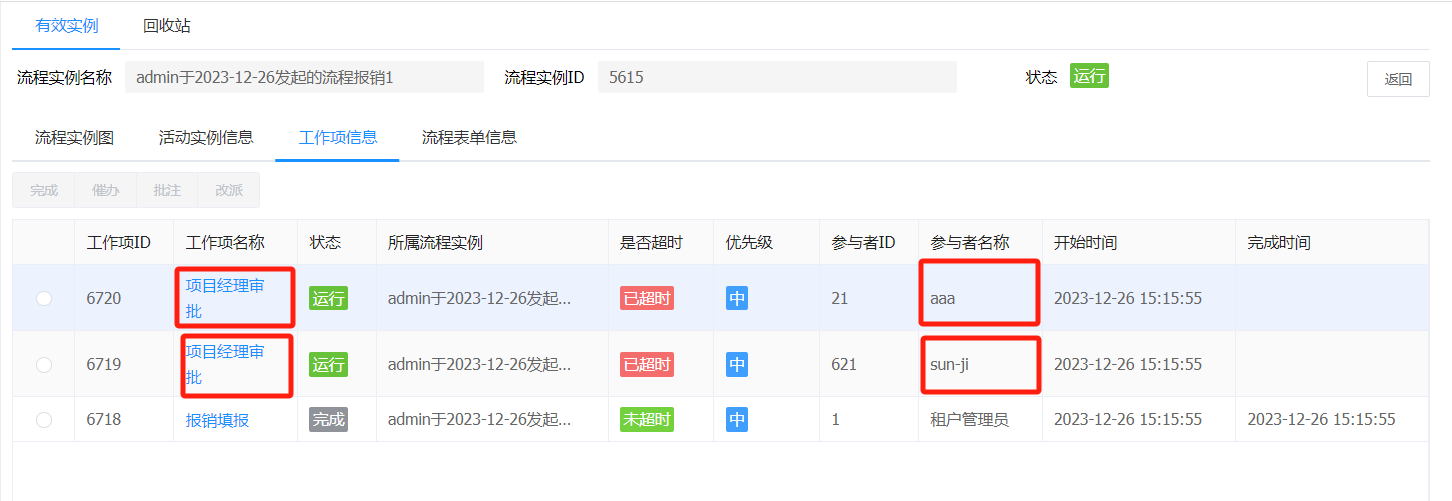The width and height of the screenshot is (1452, 501).
Task: Click the 批注 toolbar button
Action: coord(167,190)
